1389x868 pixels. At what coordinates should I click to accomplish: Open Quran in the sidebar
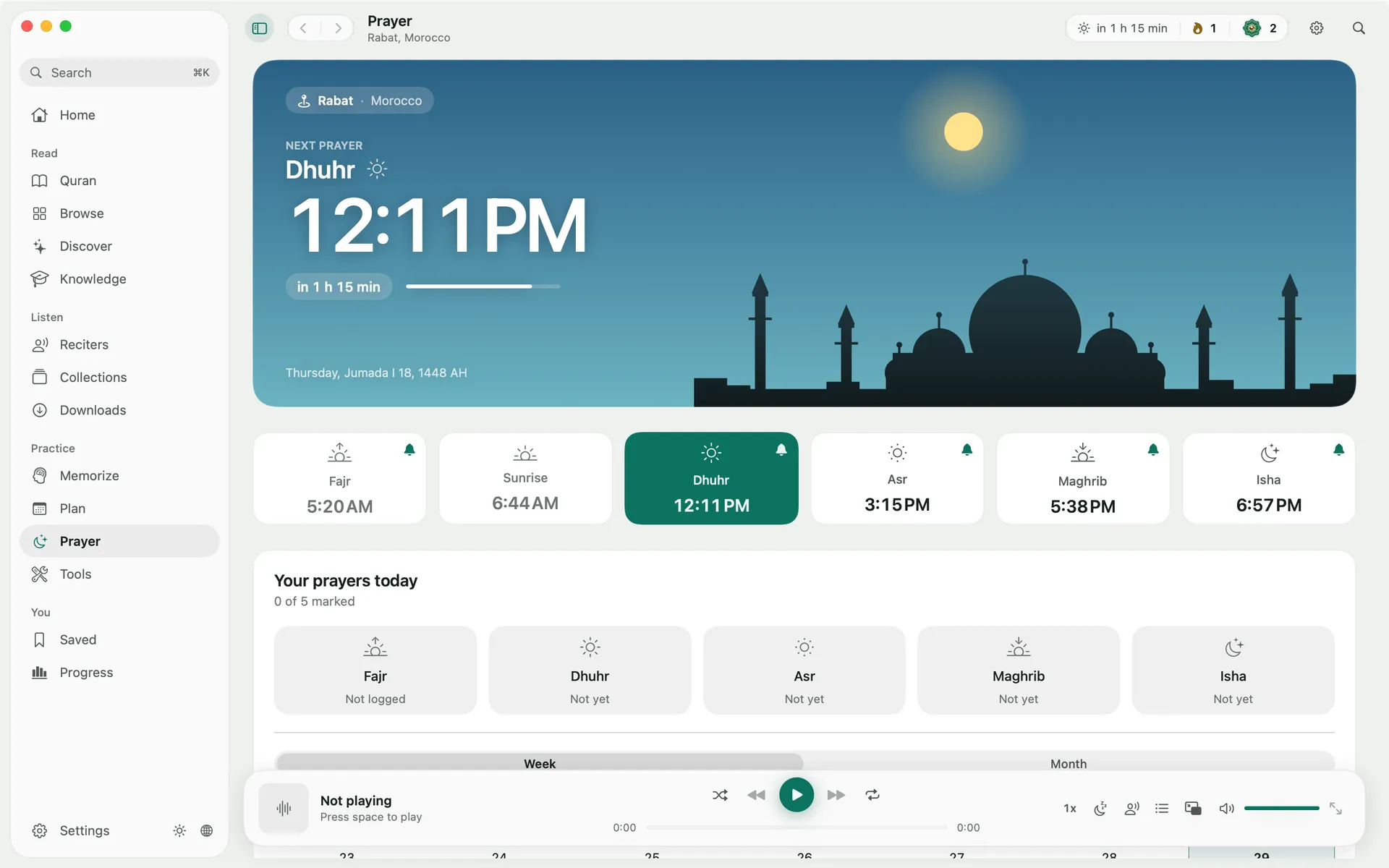pyautogui.click(x=119, y=181)
